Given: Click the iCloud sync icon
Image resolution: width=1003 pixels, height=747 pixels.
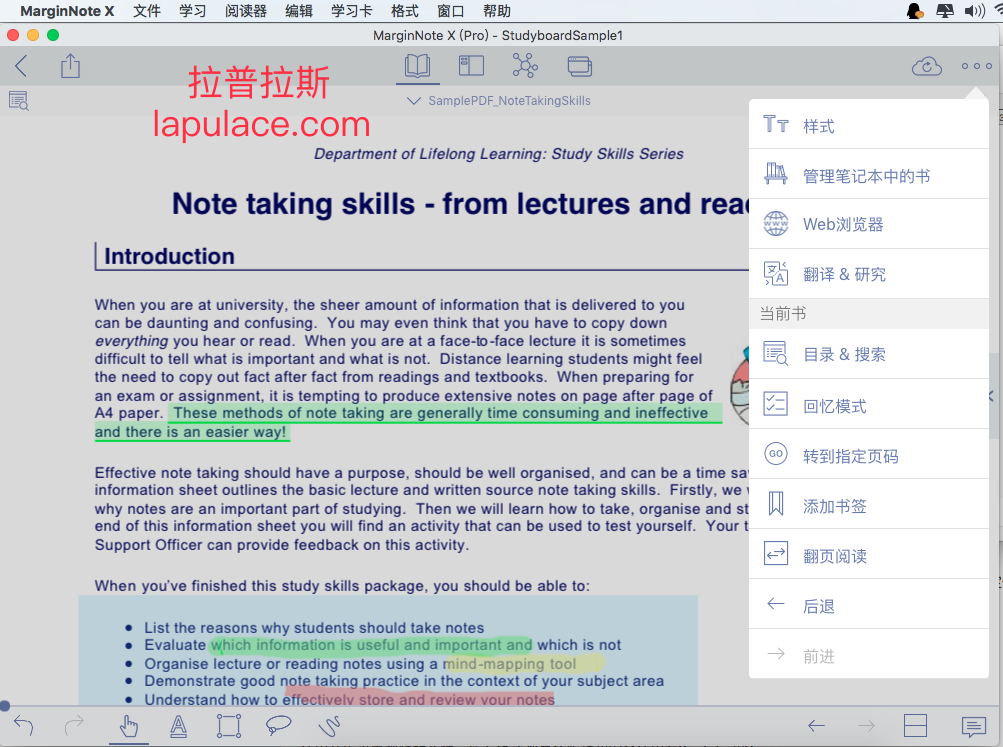Looking at the screenshot, I should click(926, 66).
